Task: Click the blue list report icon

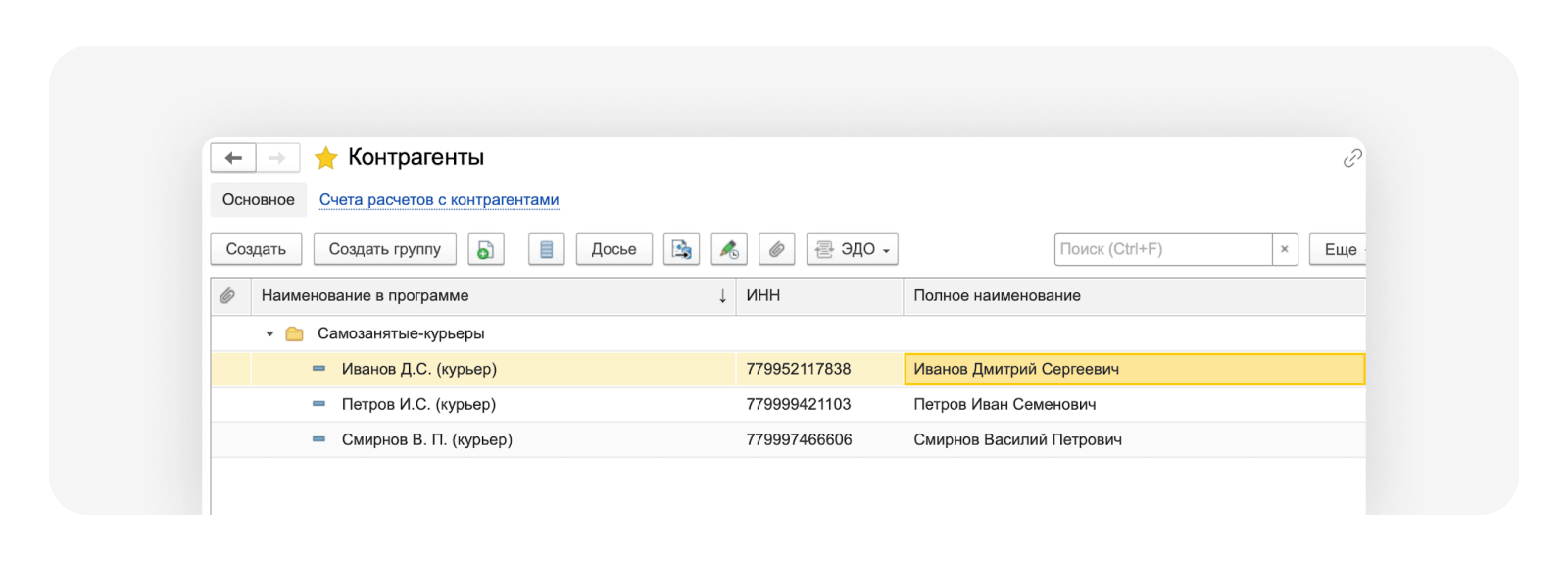Action: click(547, 249)
